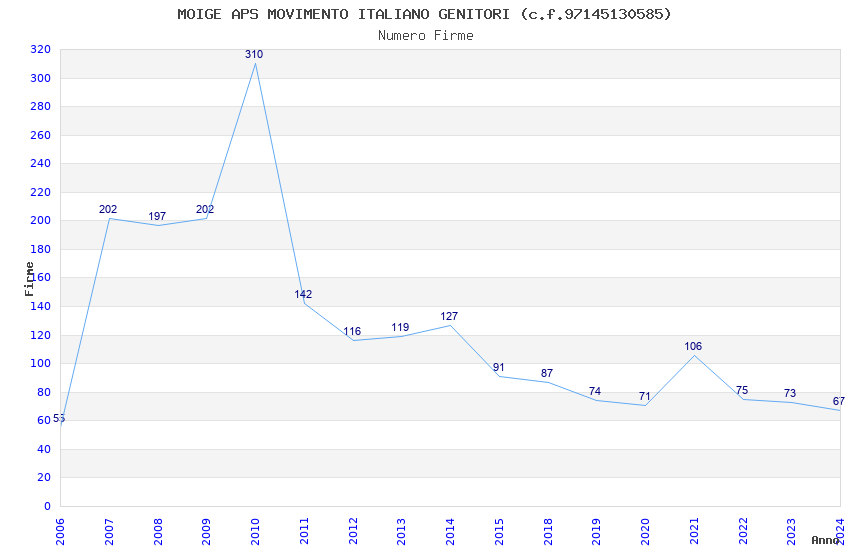
Task: Click the data label 74 for 2019
Action: 595,391
